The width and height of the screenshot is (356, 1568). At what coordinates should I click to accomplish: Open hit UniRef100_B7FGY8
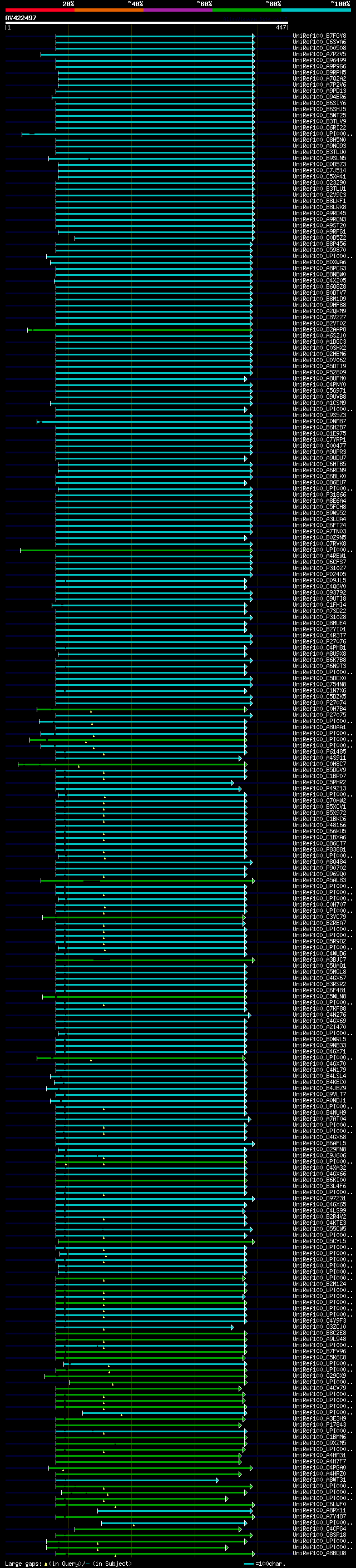point(319,36)
